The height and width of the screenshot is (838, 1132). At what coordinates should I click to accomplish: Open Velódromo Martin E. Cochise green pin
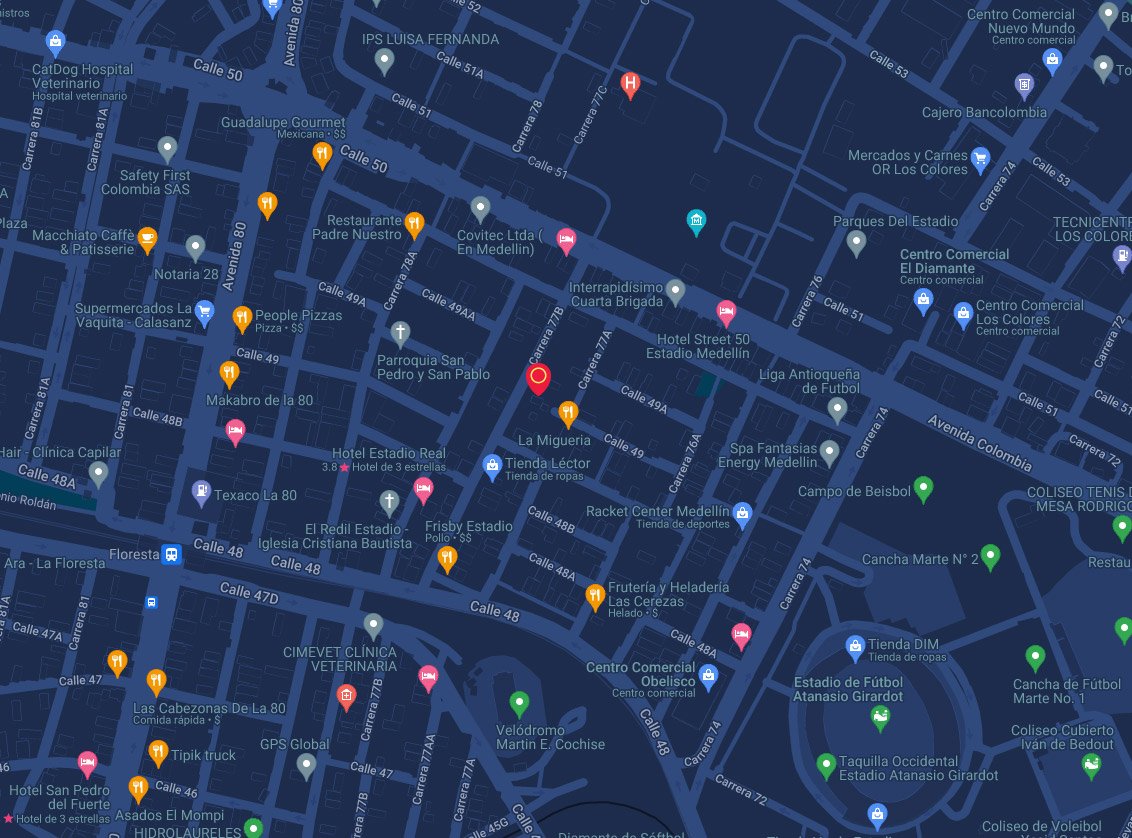click(x=519, y=703)
